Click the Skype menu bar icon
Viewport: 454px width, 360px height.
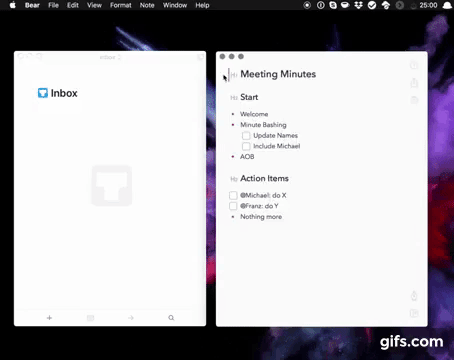click(x=333, y=5)
